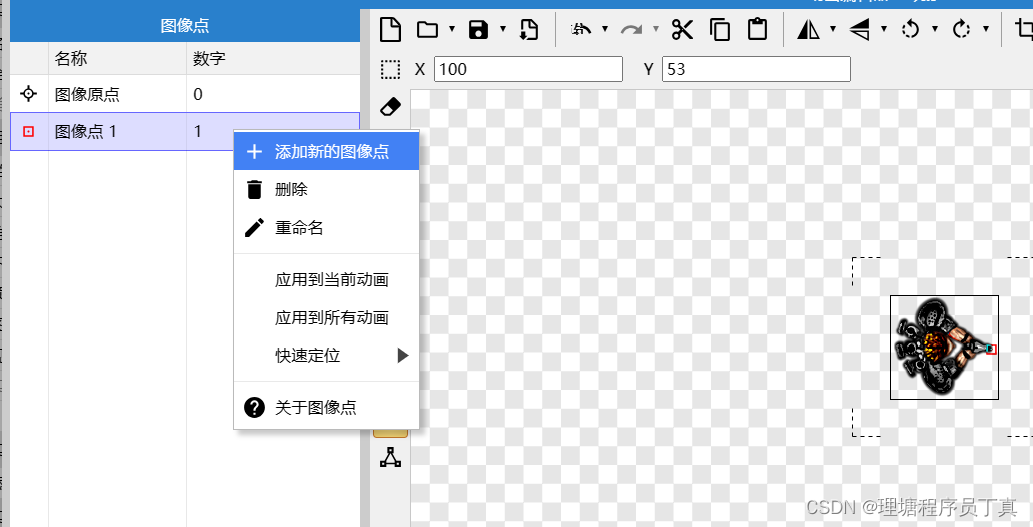Choose 删除 from context menu
The image size is (1033, 527).
tap(326, 190)
